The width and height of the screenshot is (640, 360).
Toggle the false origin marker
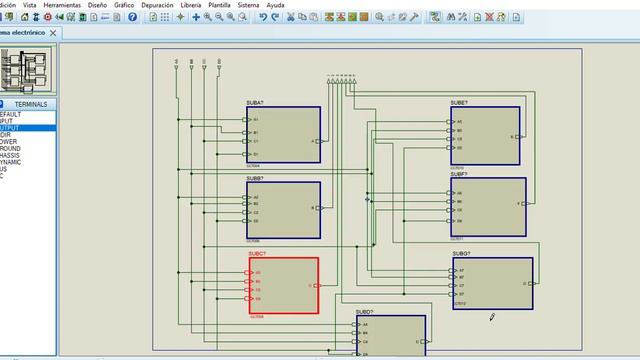pos(180,17)
